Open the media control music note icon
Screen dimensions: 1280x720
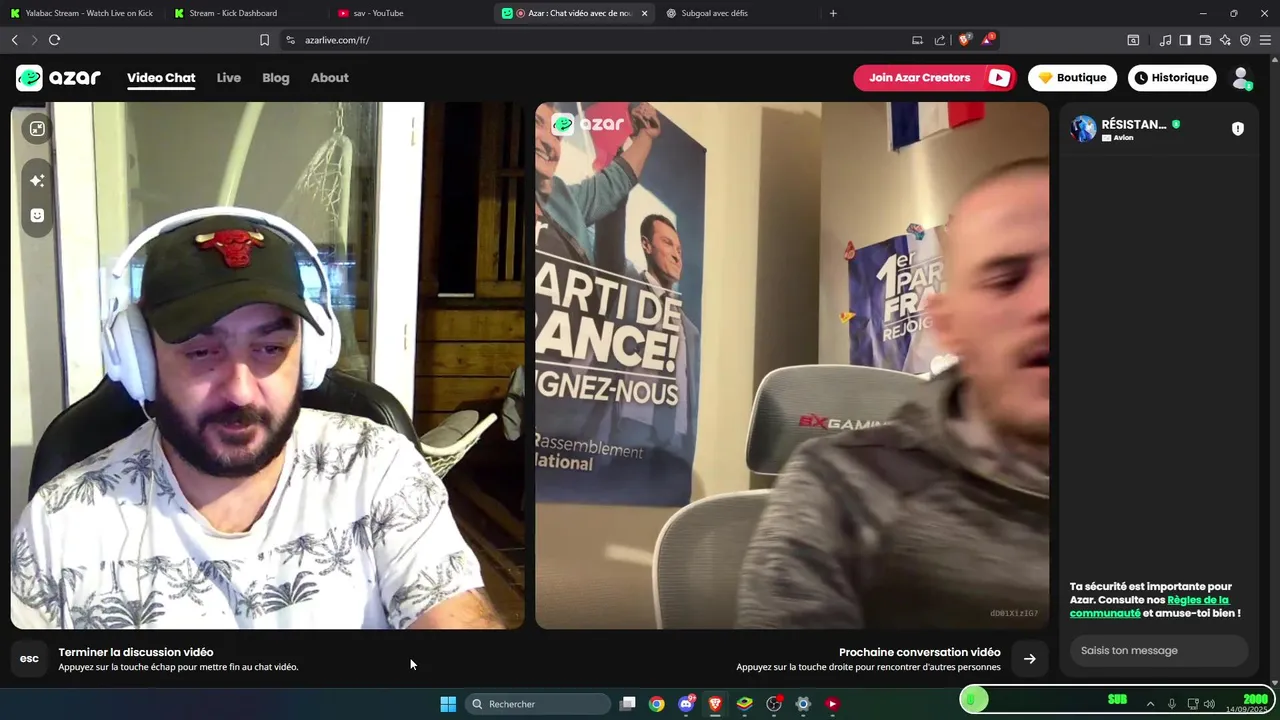click(1165, 40)
